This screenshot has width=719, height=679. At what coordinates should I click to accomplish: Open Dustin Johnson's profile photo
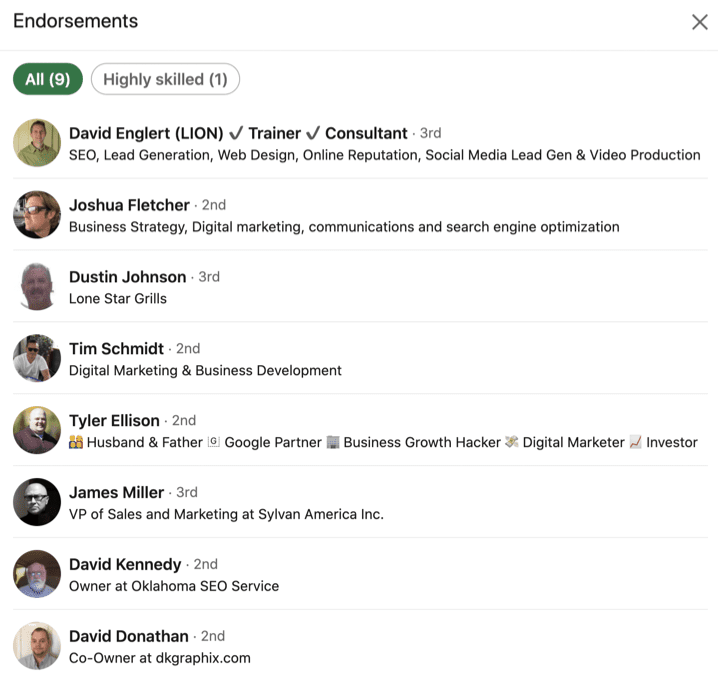[x=37, y=287]
